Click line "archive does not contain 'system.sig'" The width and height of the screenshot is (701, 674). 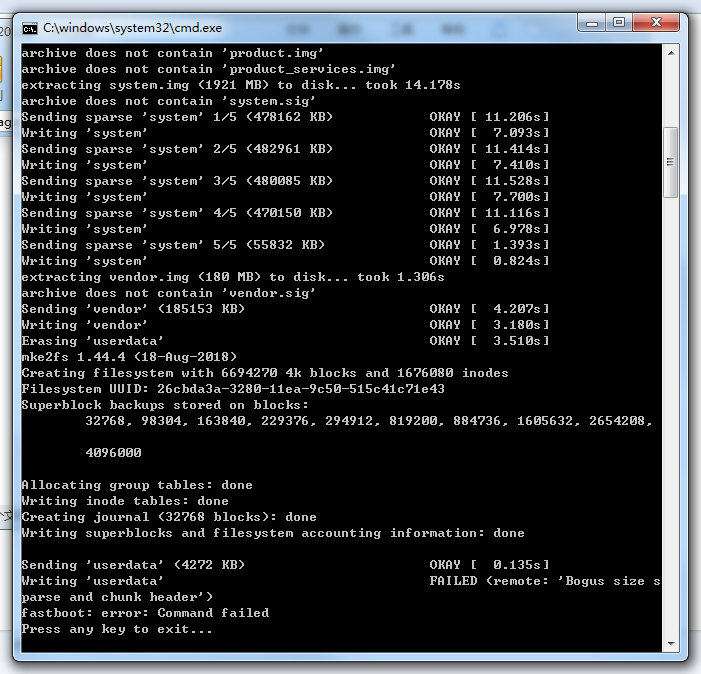click(x=168, y=101)
